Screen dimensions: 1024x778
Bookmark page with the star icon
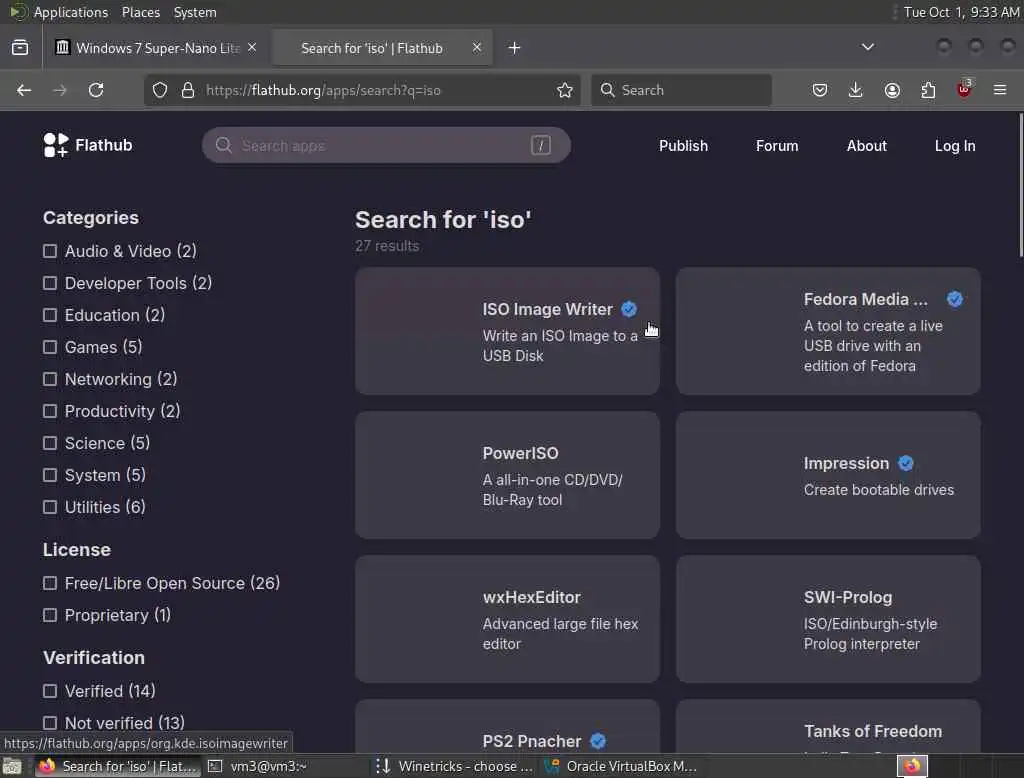[565, 90]
